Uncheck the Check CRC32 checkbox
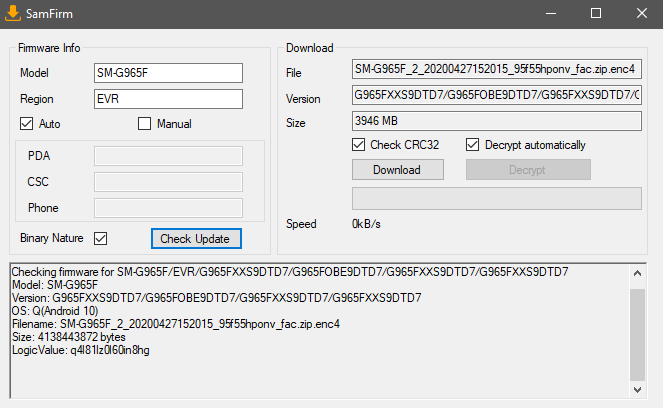Viewport: 663px width, 408px height. coord(358,145)
